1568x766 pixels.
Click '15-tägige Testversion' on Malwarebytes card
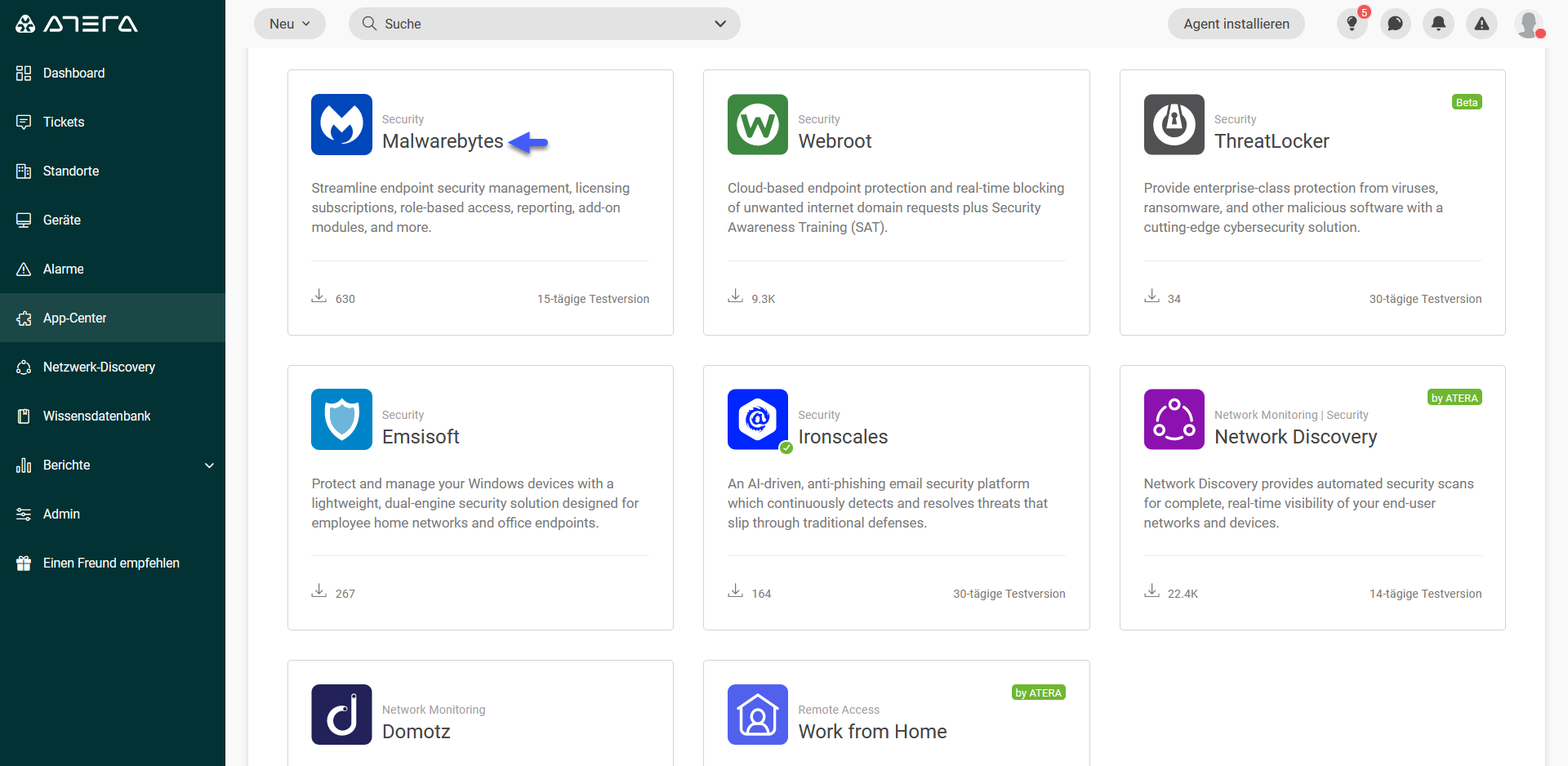593,299
